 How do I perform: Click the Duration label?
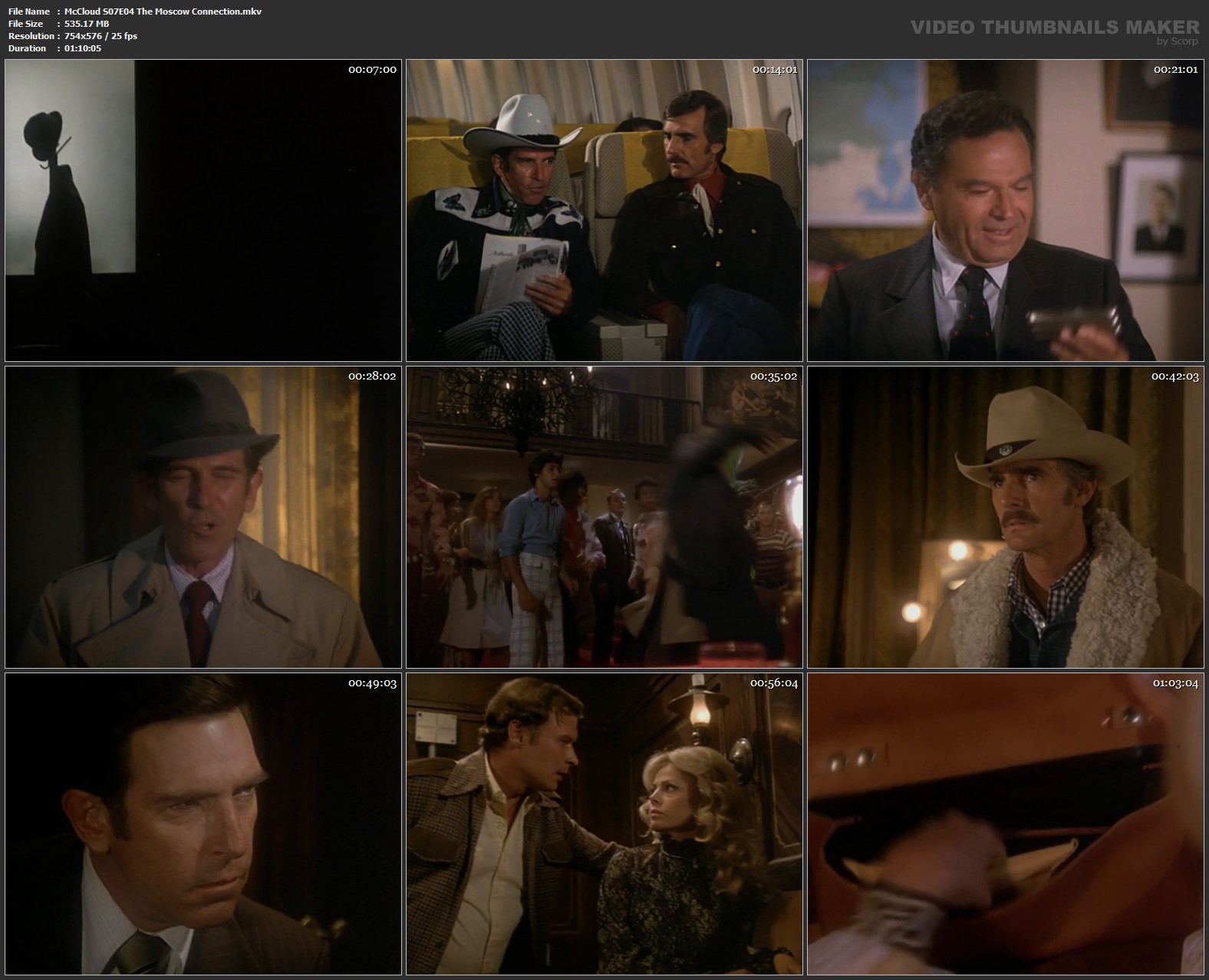27,48
